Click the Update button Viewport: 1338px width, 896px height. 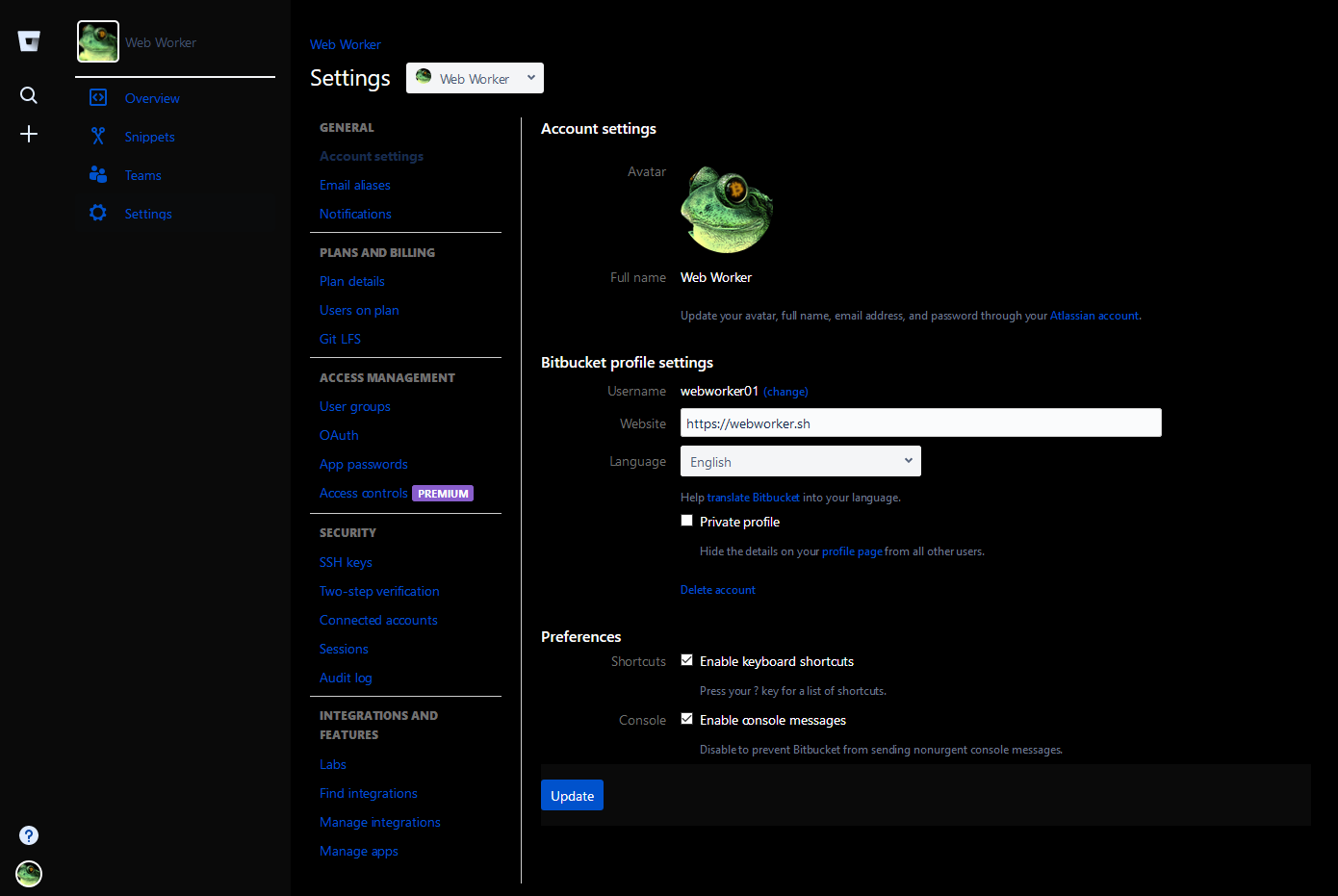coord(572,795)
